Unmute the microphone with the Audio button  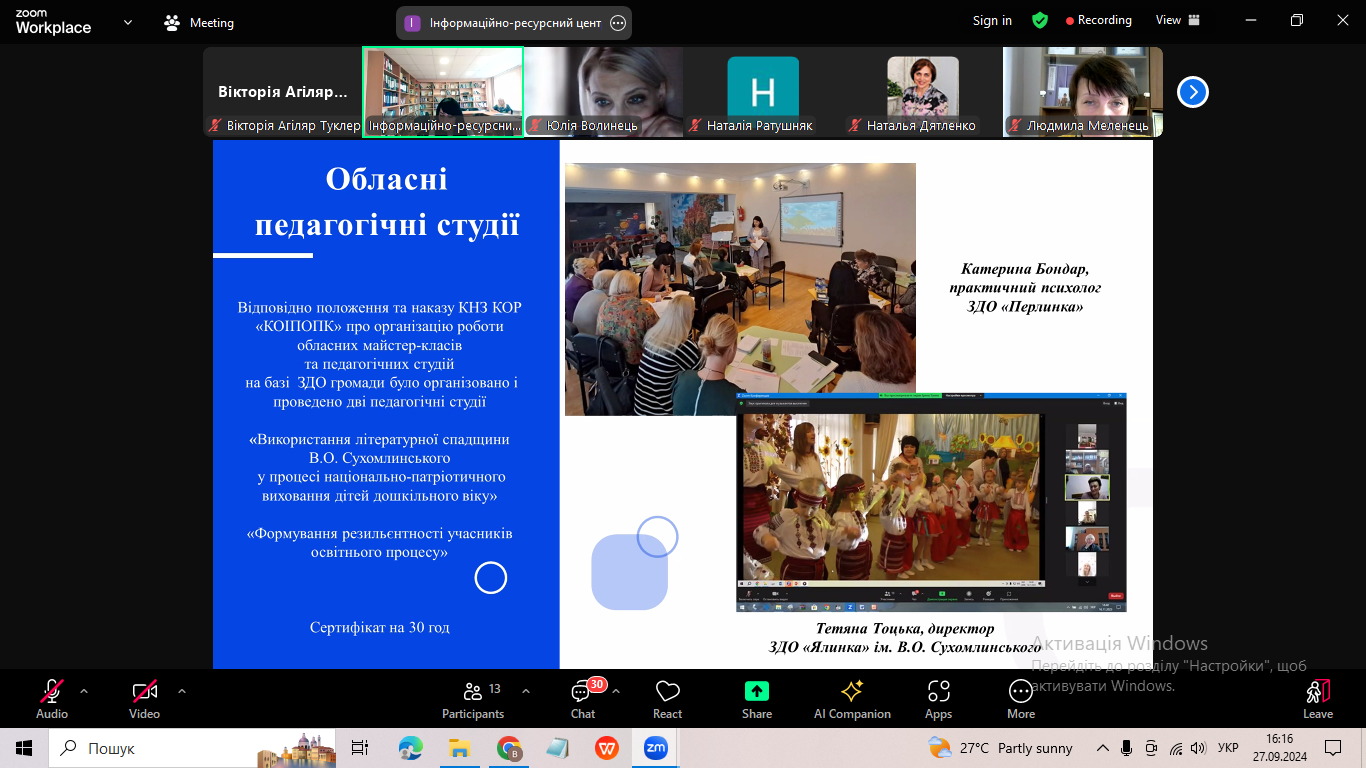(52, 698)
